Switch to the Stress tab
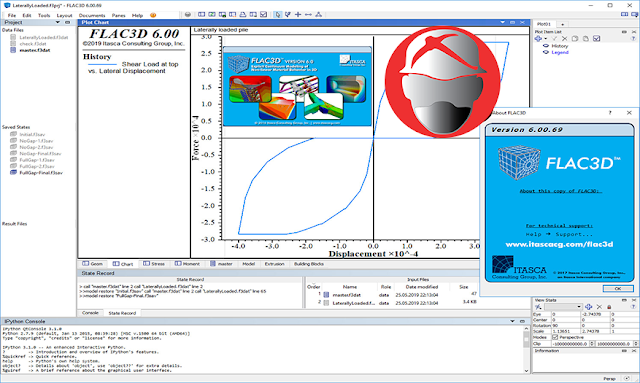 point(154,264)
